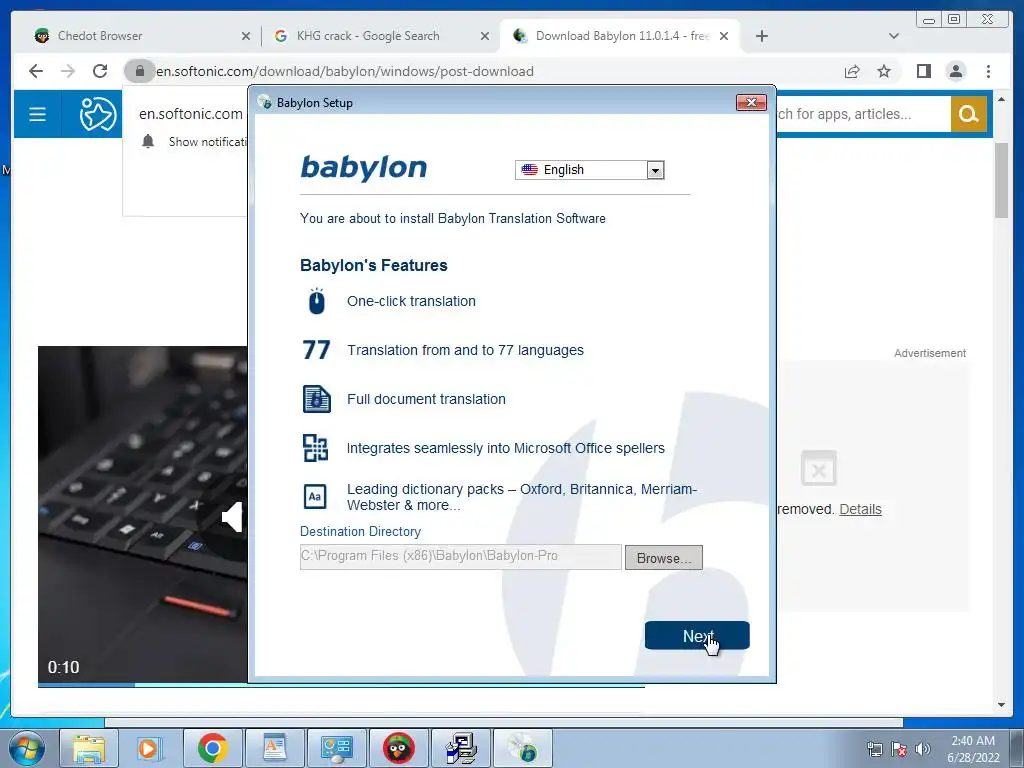Close the Babylon Setup dialog
This screenshot has width=1024, height=768.
coord(751,103)
